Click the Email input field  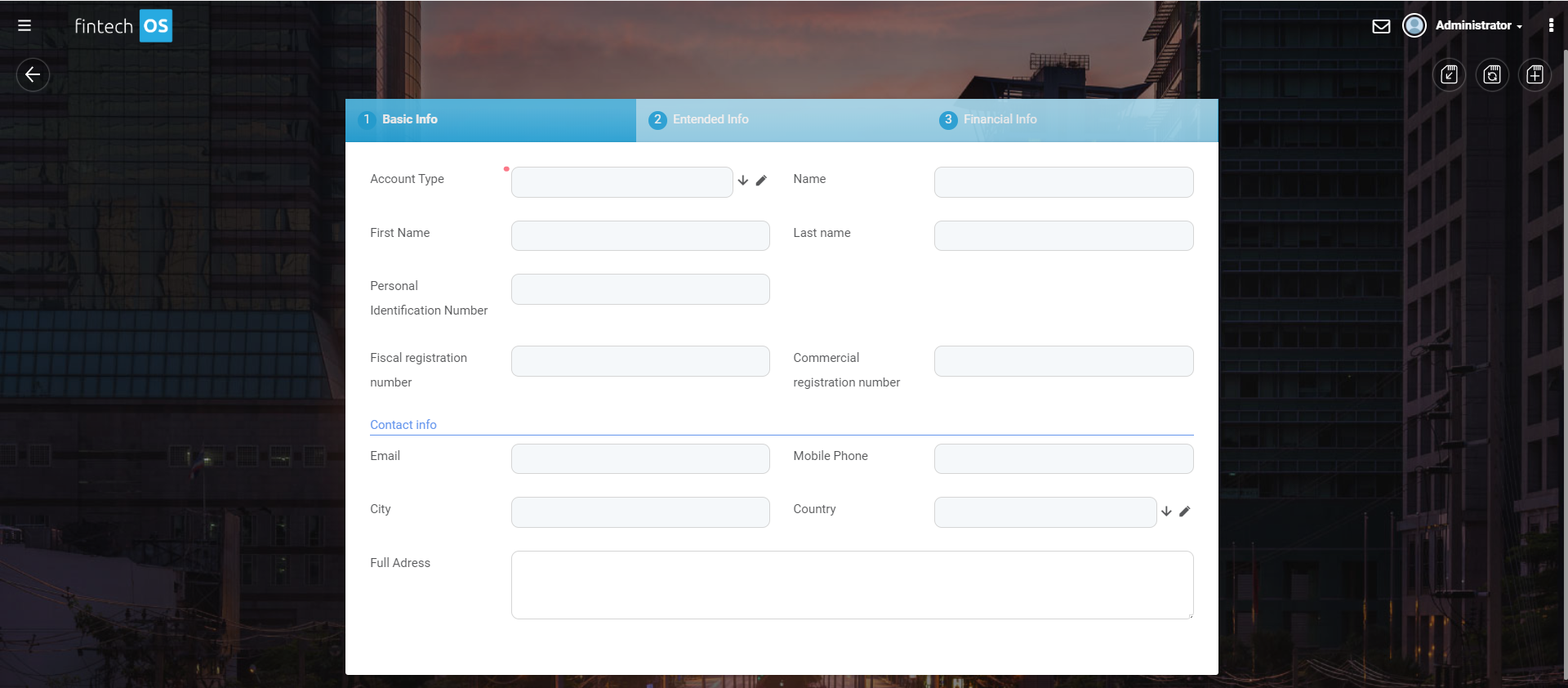point(640,458)
